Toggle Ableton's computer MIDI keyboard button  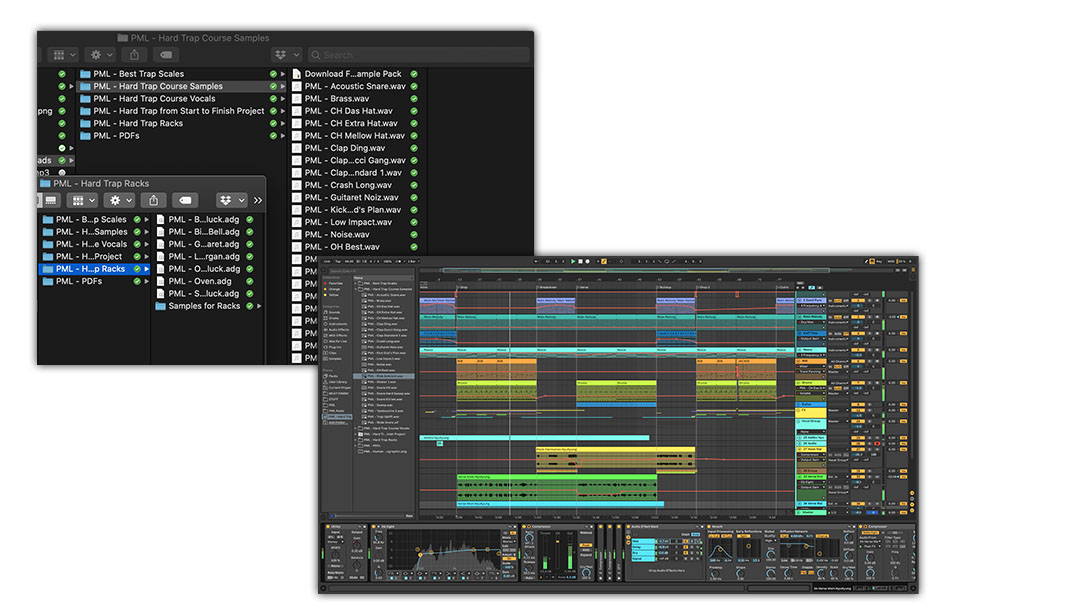coord(873,262)
